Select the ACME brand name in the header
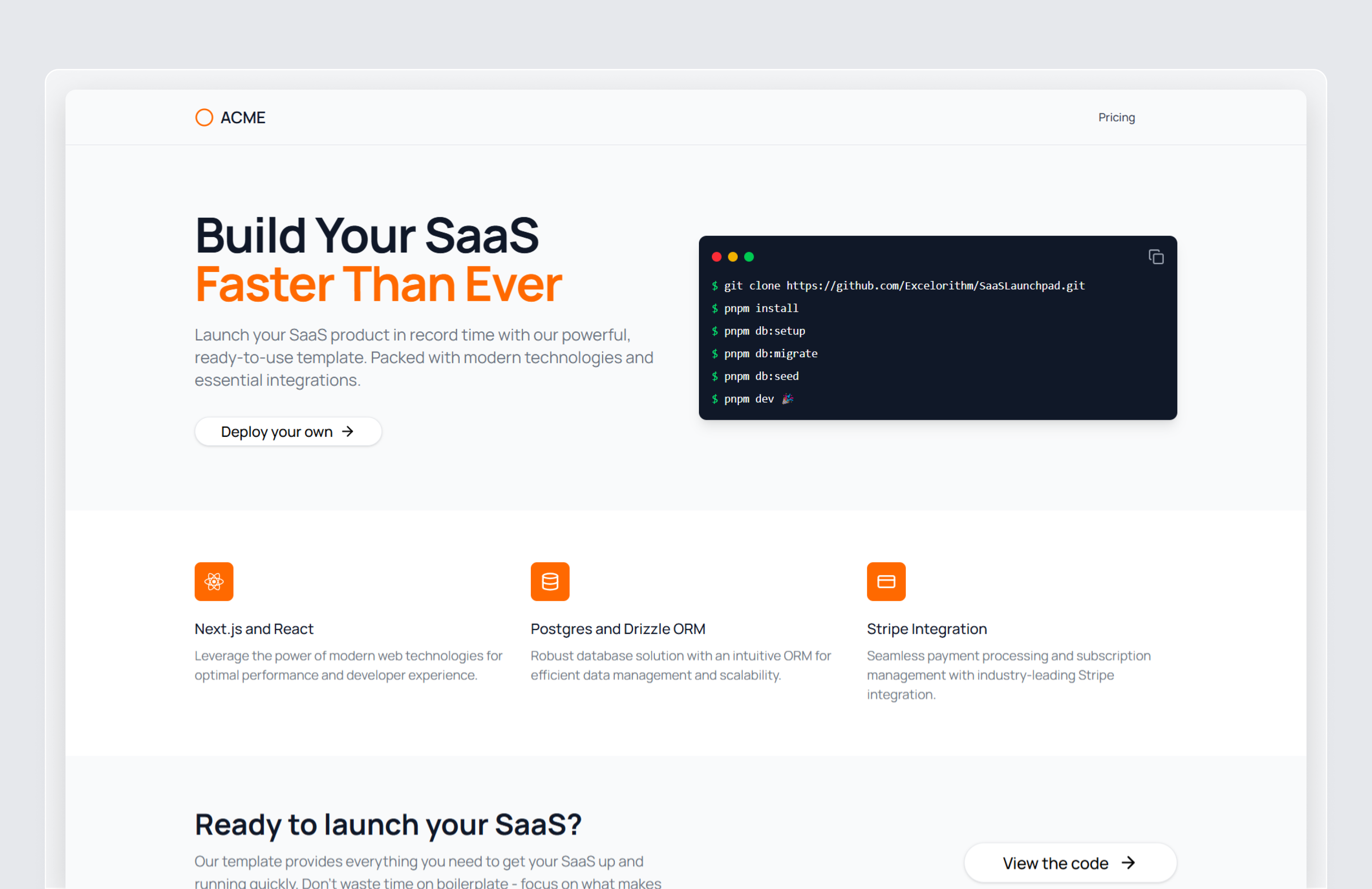Viewport: 1372px width, 889px height. tap(243, 117)
